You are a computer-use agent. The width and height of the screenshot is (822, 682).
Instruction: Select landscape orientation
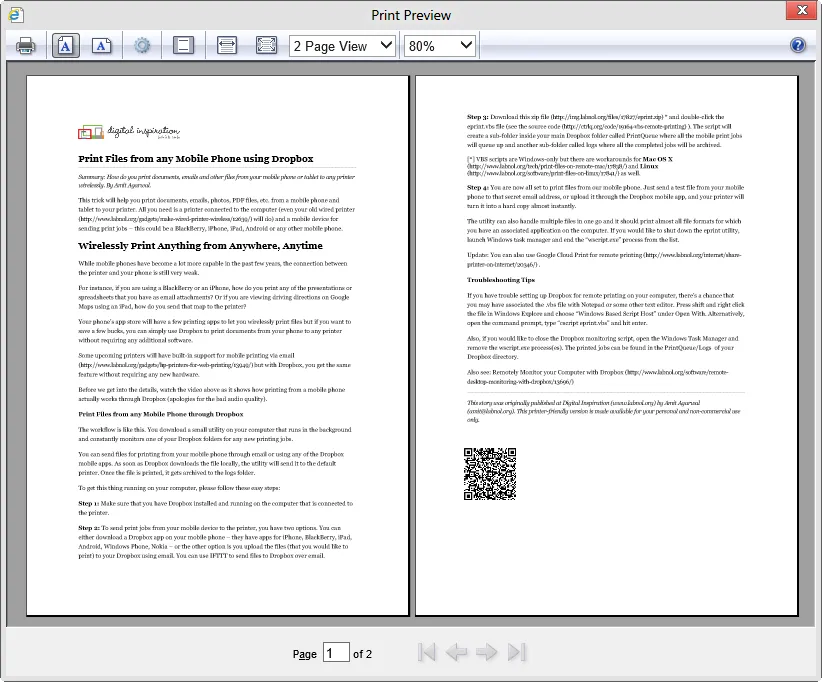point(102,45)
